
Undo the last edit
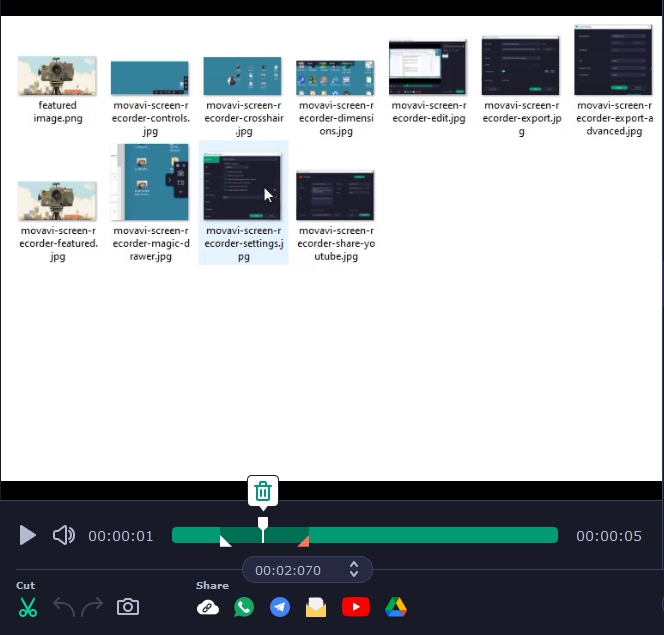point(64,607)
